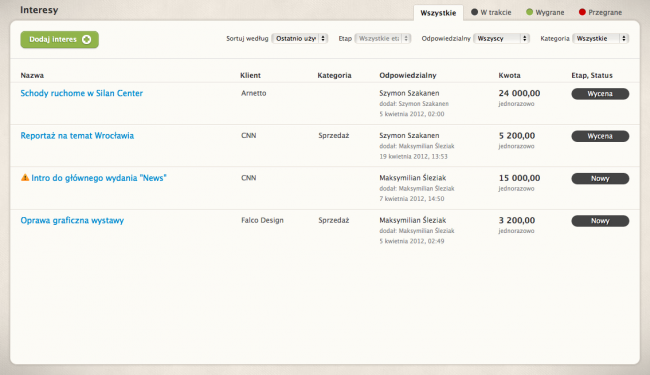Click the green dot icon of Wygrane
The width and height of the screenshot is (650, 375).
tap(529, 12)
